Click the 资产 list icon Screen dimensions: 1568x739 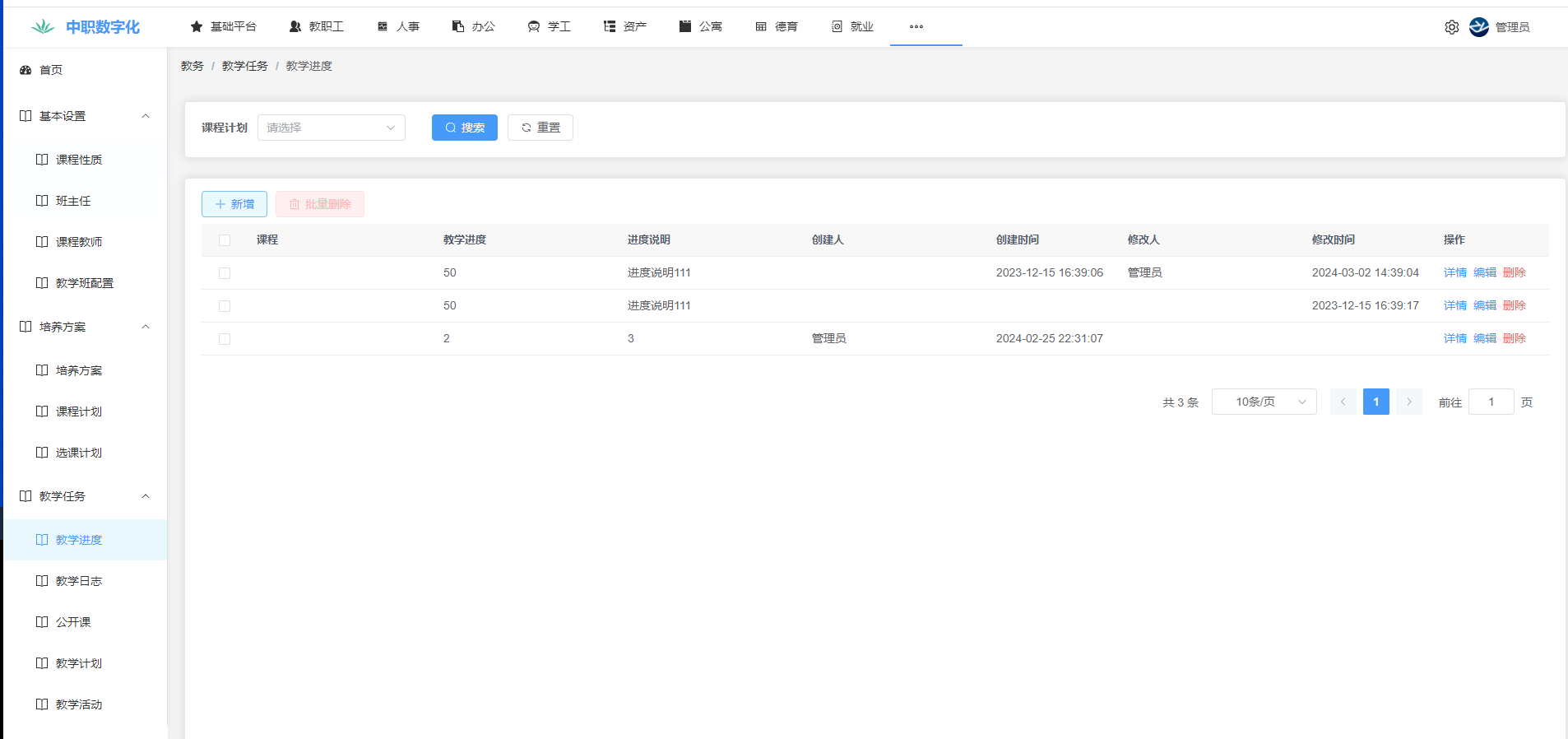[610, 27]
